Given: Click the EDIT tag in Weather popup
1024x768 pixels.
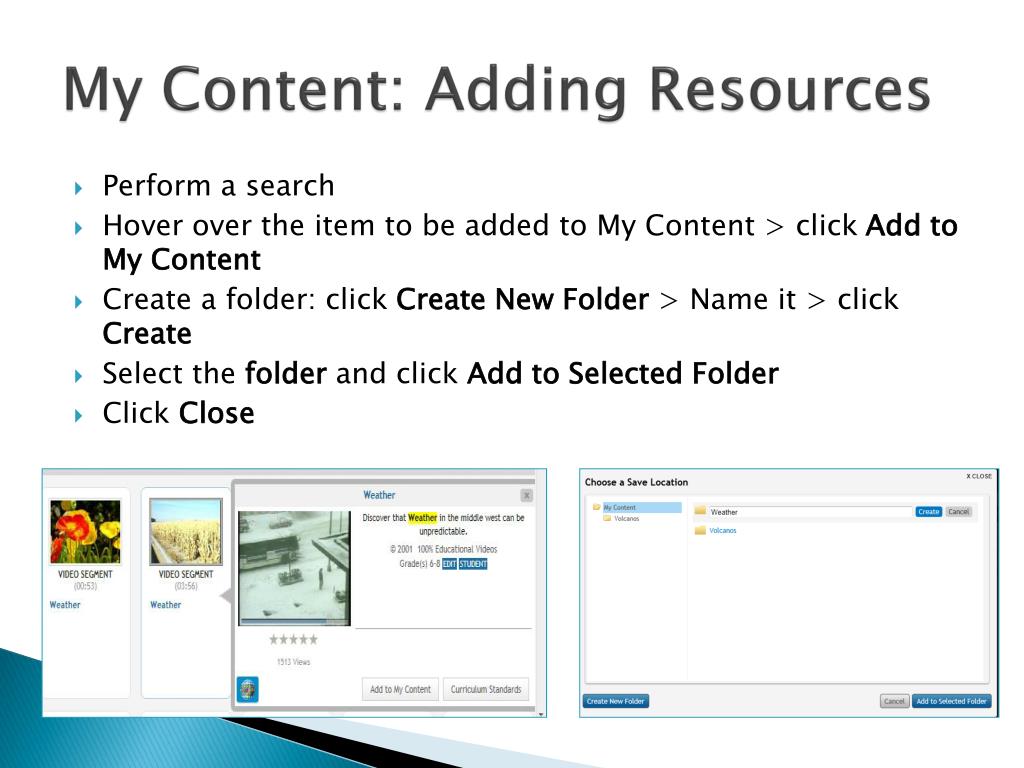Looking at the screenshot, I should pyautogui.click(x=449, y=564).
